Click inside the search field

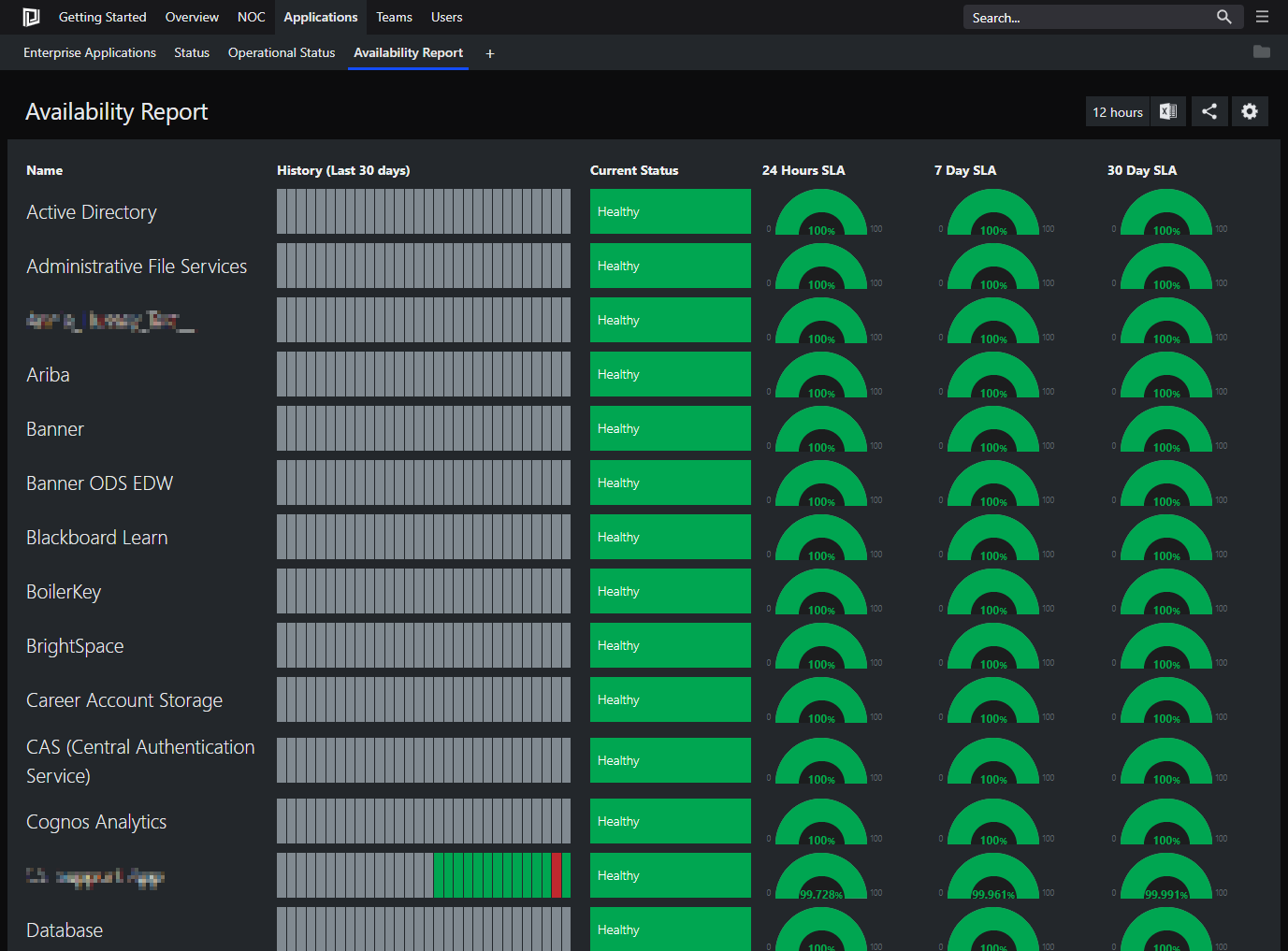pos(1076,17)
